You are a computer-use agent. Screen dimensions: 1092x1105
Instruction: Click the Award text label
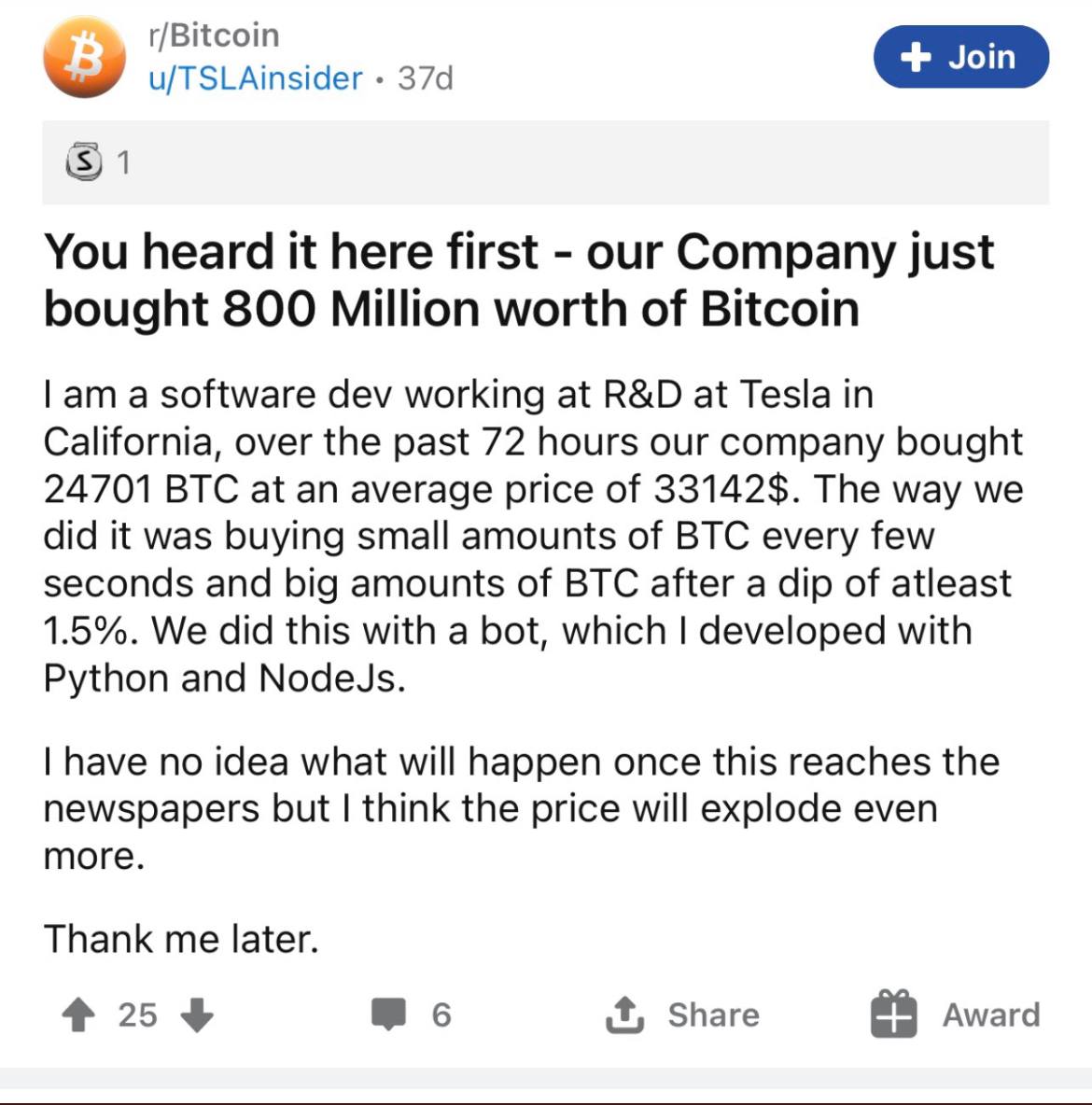[990, 1014]
